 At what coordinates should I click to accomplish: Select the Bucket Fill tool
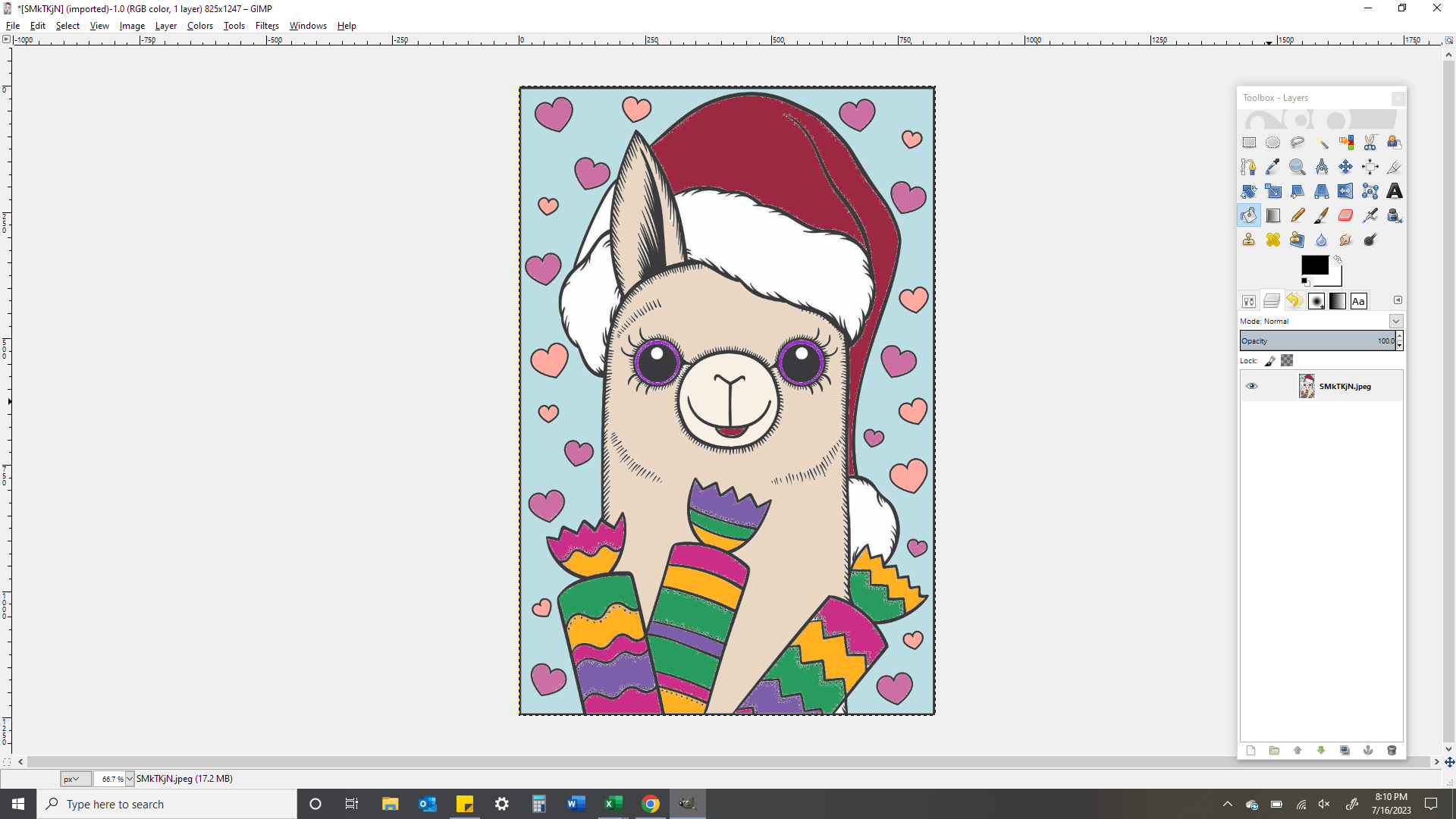point(1249,215)
